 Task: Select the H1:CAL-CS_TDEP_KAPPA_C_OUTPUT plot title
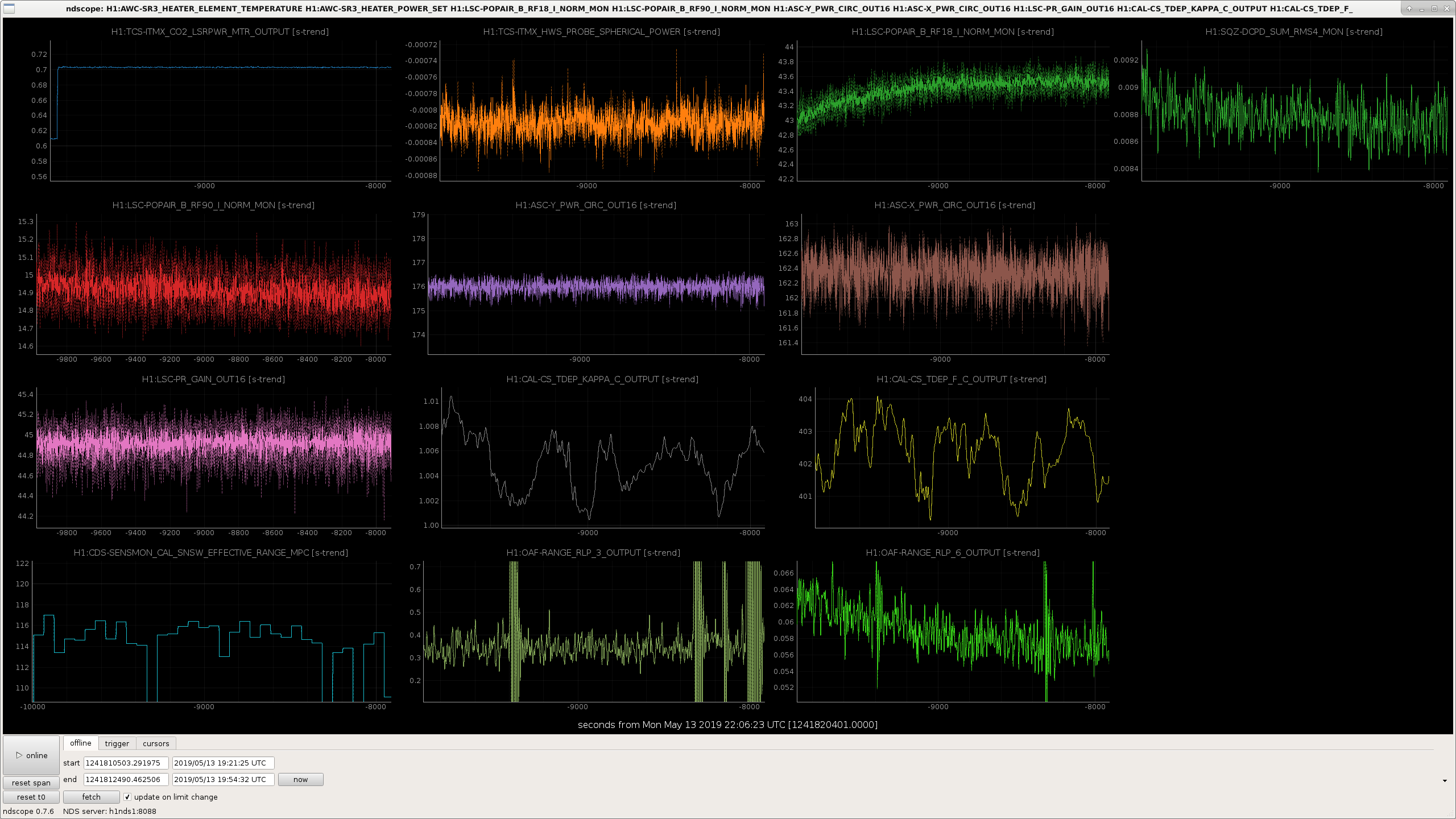point(602,379)
